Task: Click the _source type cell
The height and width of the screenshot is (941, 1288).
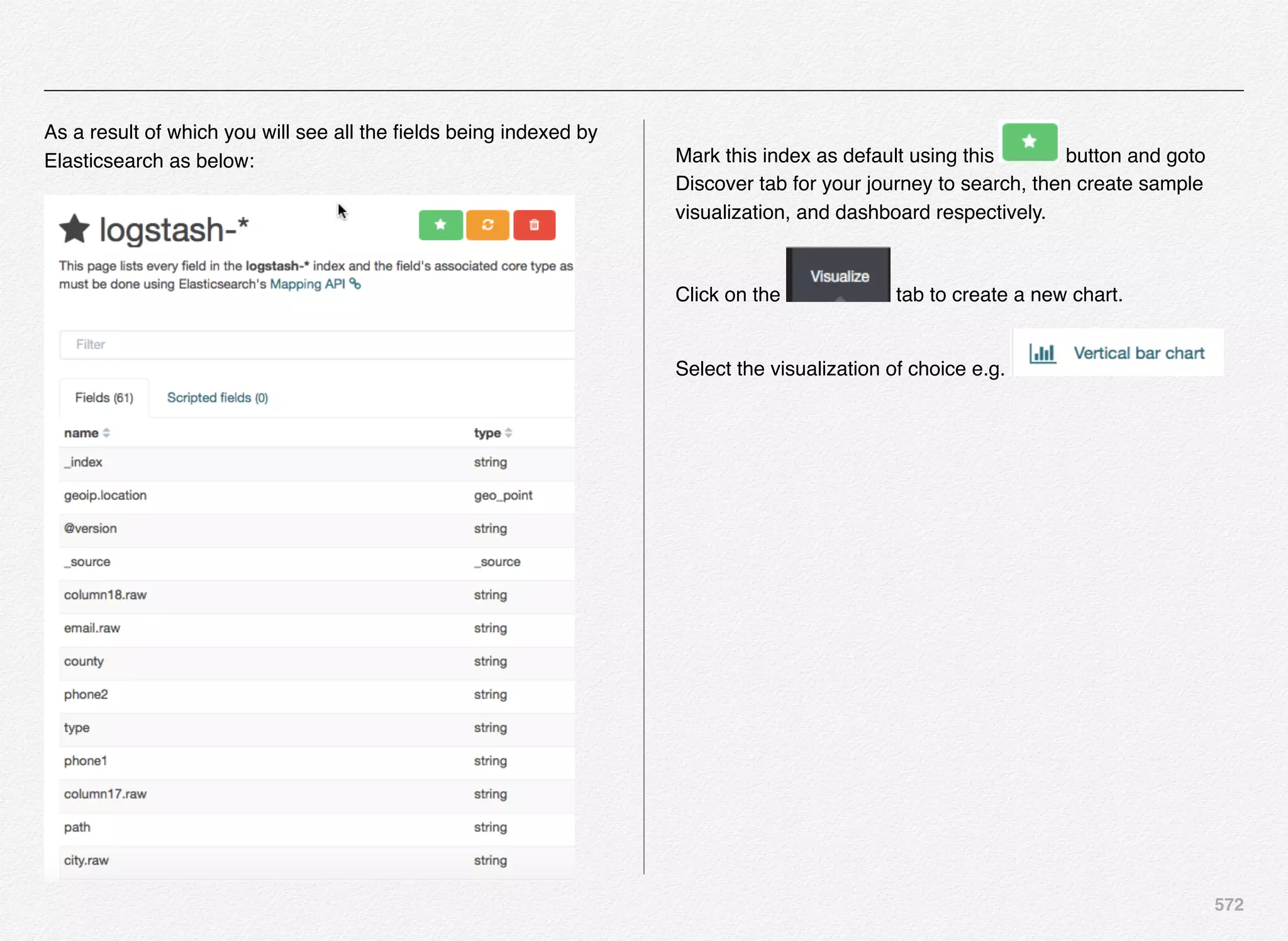Action: click(x=497, y=562)
